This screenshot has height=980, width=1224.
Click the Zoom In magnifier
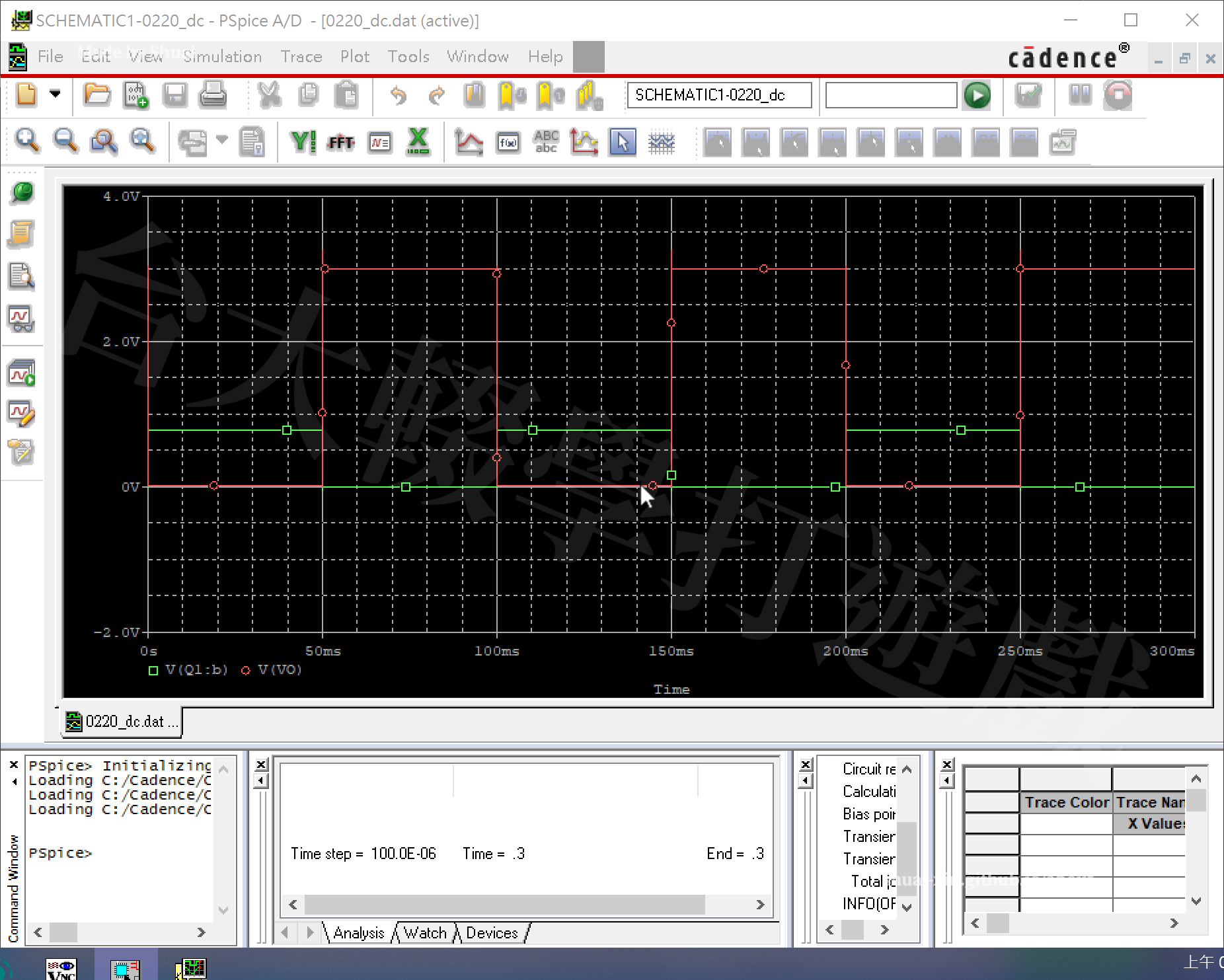click(27, 141)
